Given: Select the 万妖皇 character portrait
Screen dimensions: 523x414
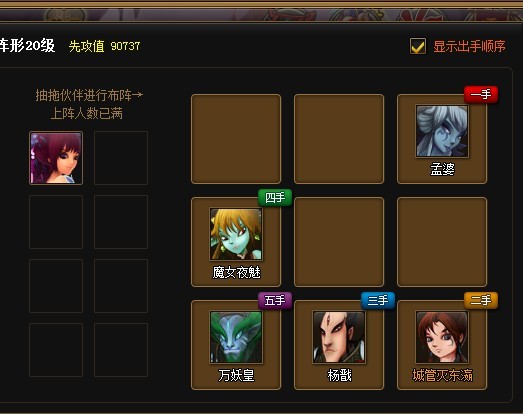Looking at the screenshot, I should 236,337.
